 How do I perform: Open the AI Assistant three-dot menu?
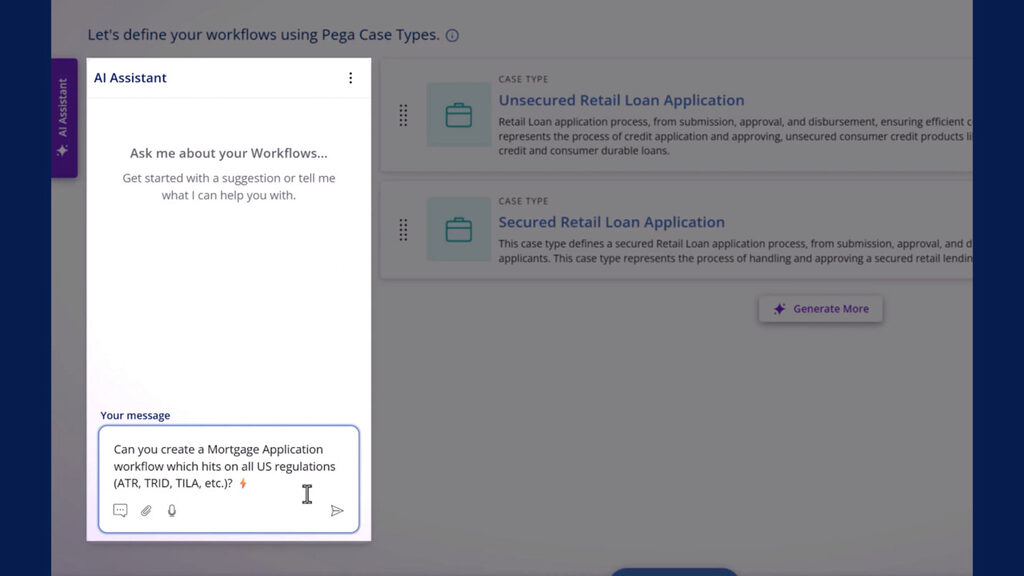351,77
